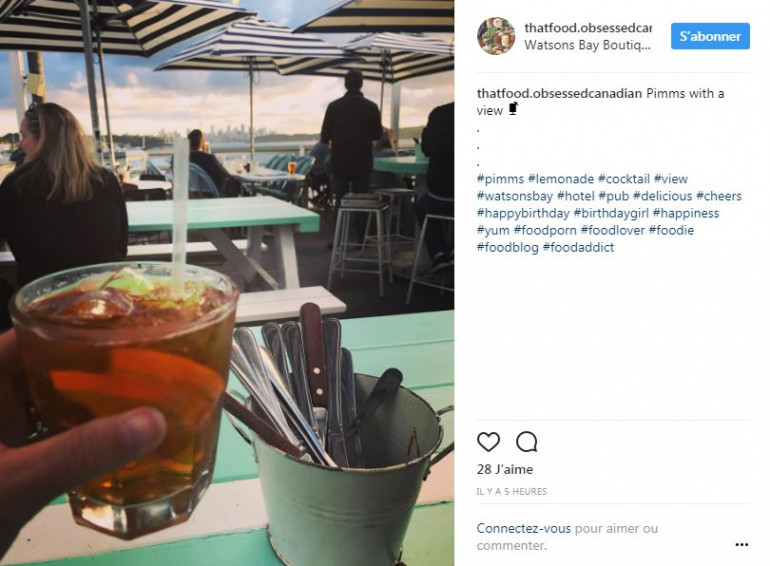Open the #watsonsbay hashtag
The height and width of the screenshot is (566, 770).
(x=515, y=196)
